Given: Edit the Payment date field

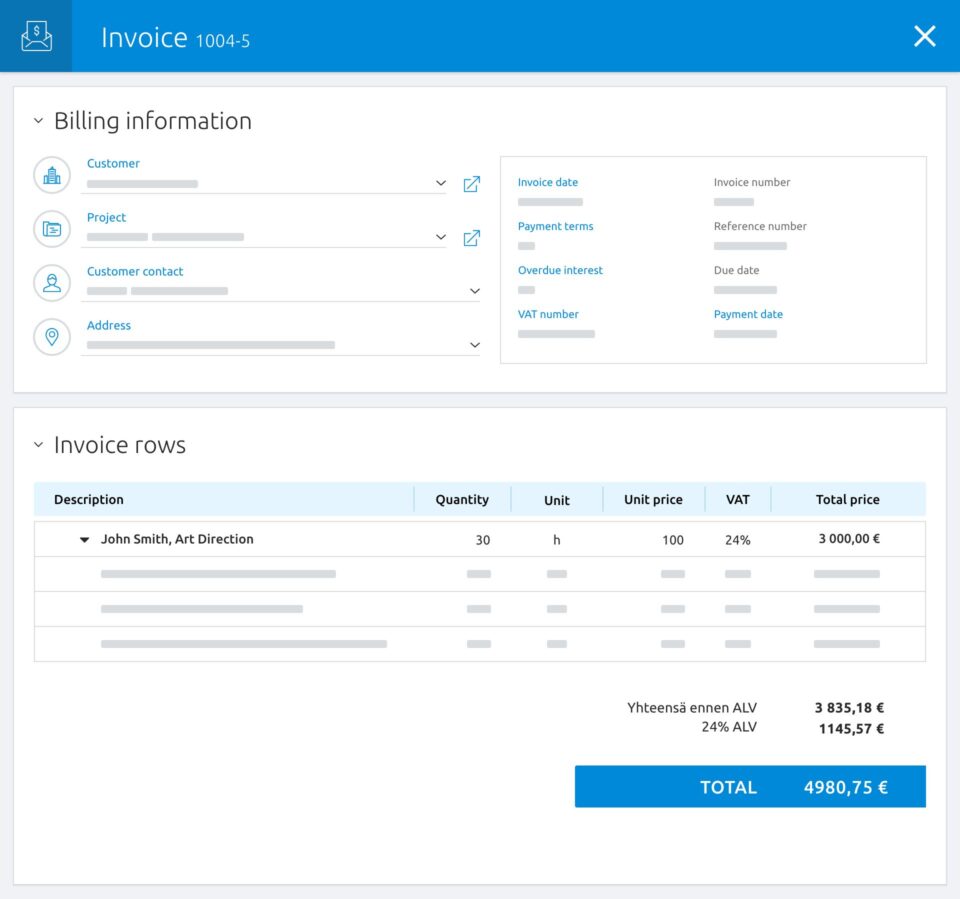Looking at the screenshot, I should (x=745, y=333).
